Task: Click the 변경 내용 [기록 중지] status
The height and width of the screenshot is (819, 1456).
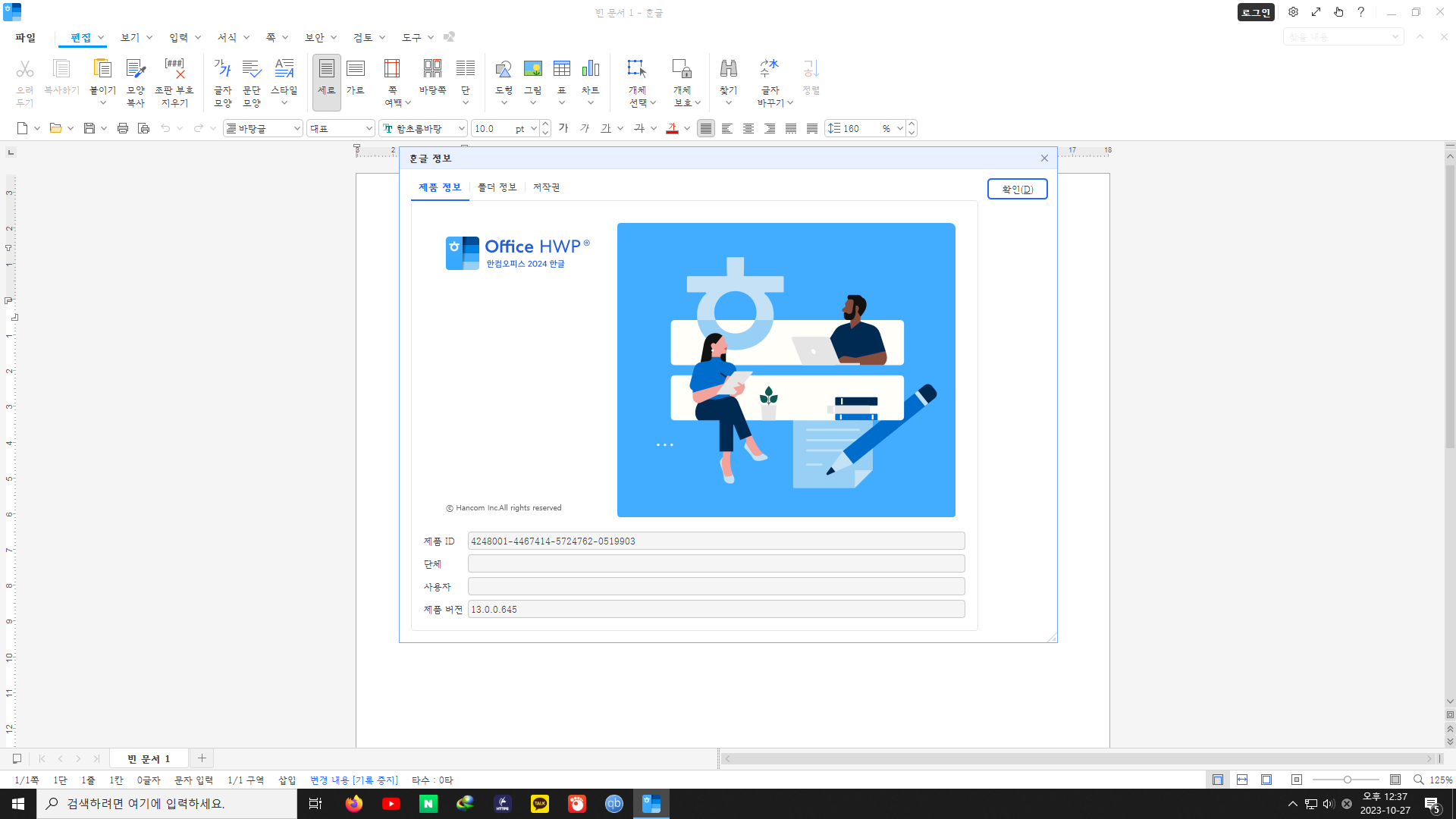Action: coord(353,780)
